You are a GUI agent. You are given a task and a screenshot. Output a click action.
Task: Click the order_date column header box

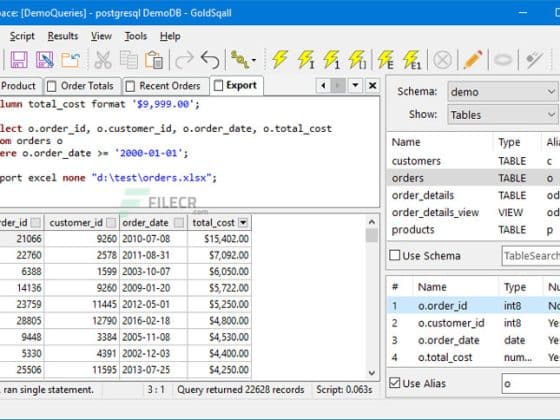coord(179,223)
